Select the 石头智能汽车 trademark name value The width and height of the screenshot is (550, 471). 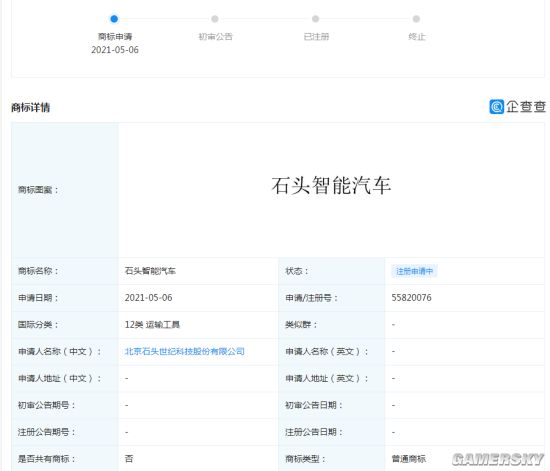(150, 271)
